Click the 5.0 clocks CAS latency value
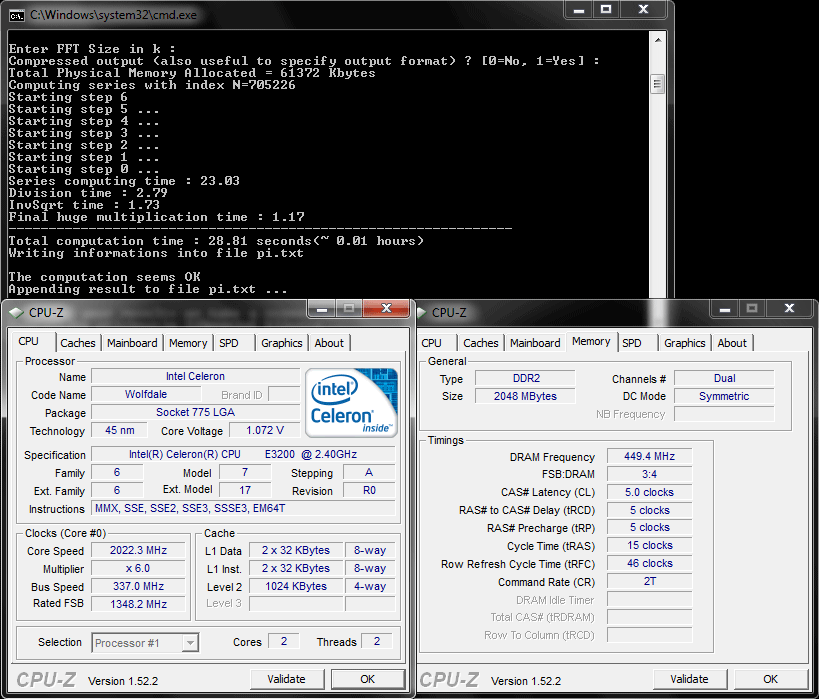Viewport: 819px width, 699px height. [x=650, y=492]
